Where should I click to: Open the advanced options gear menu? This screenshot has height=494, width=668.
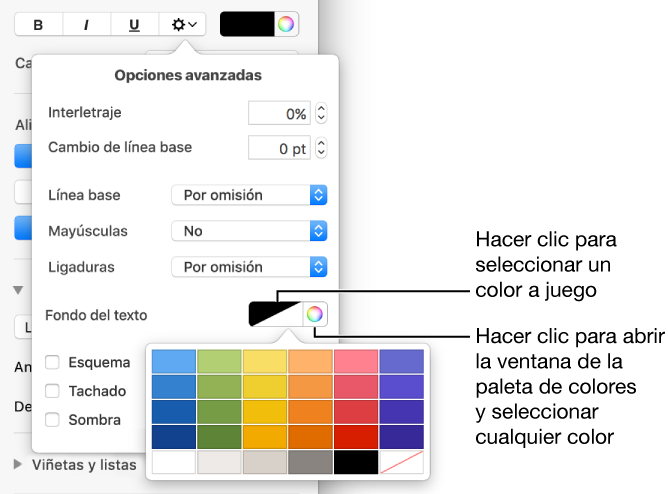(183, 25)
